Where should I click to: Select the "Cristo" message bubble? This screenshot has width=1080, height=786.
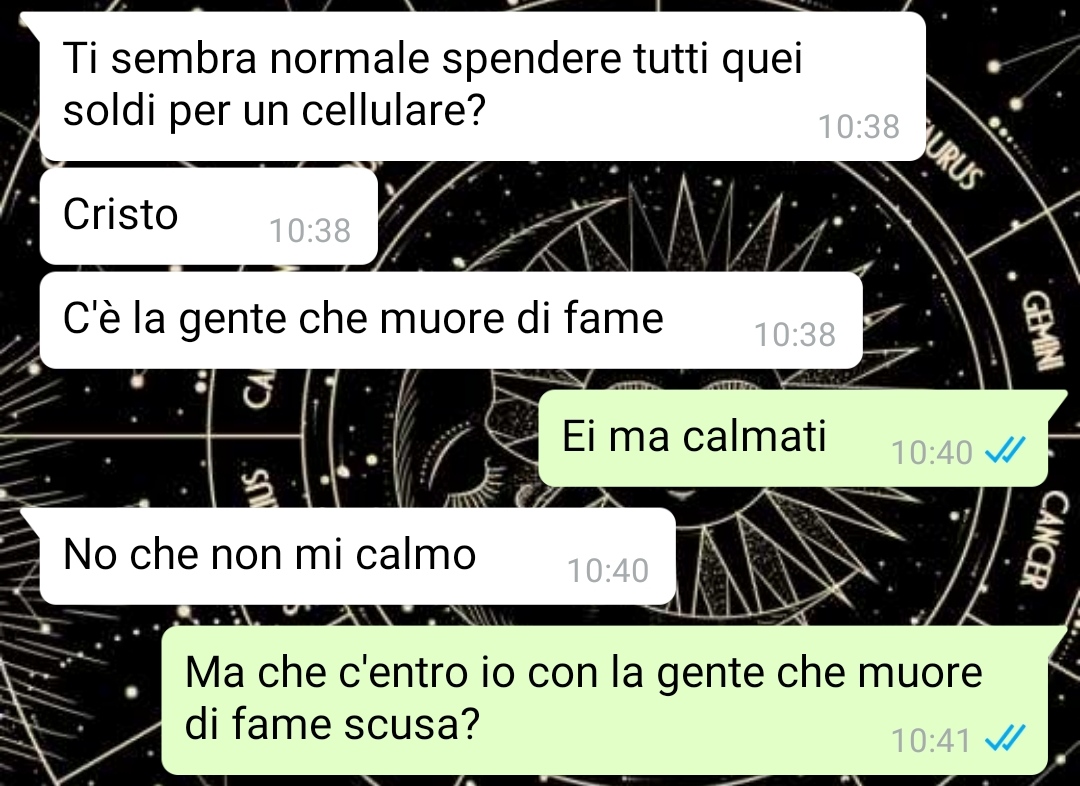[209, 216]
